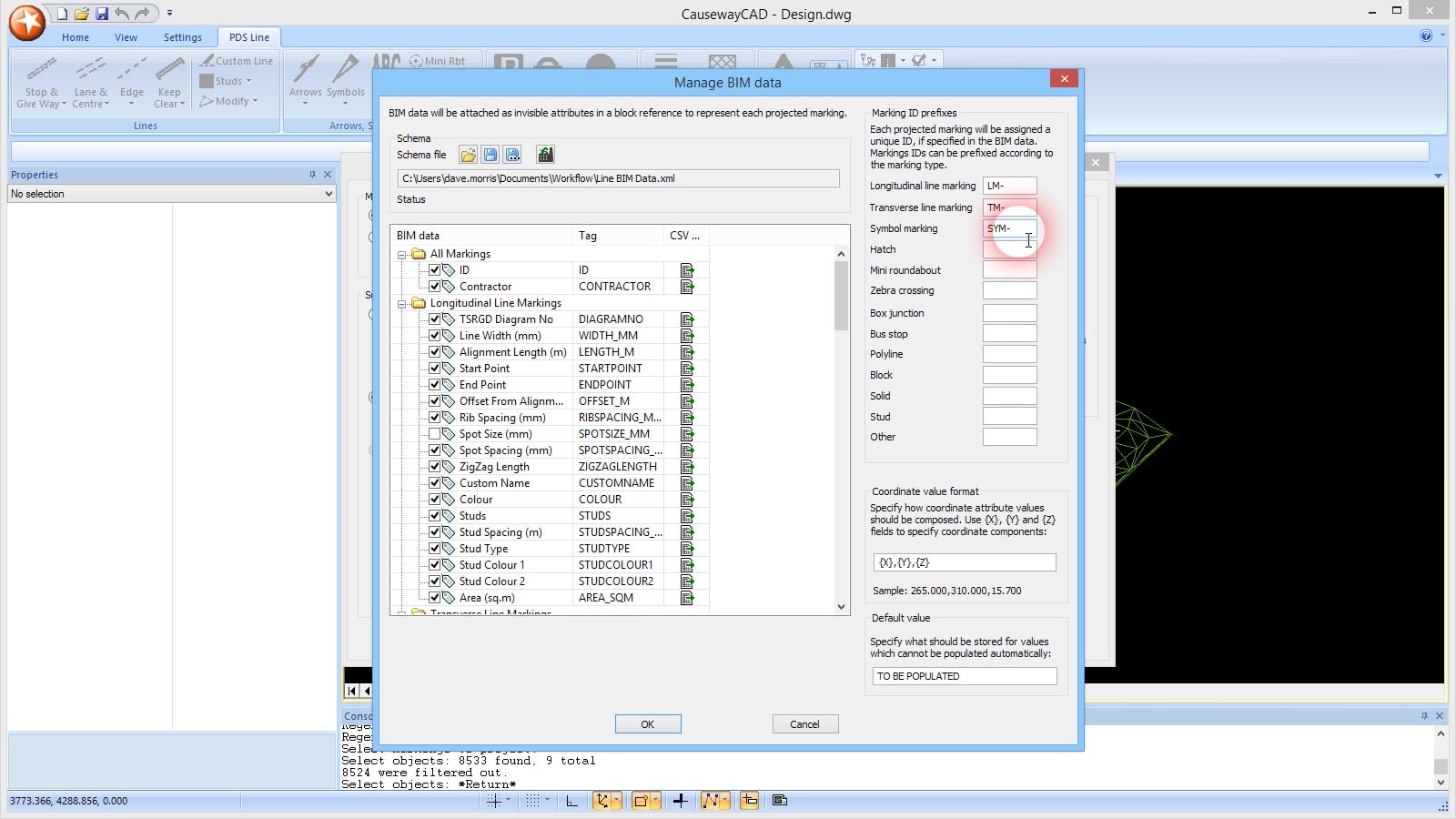Cancel the Manage BIM data dialog
This screenshot has height=819, width=1456.
click(x=804, y=723)
